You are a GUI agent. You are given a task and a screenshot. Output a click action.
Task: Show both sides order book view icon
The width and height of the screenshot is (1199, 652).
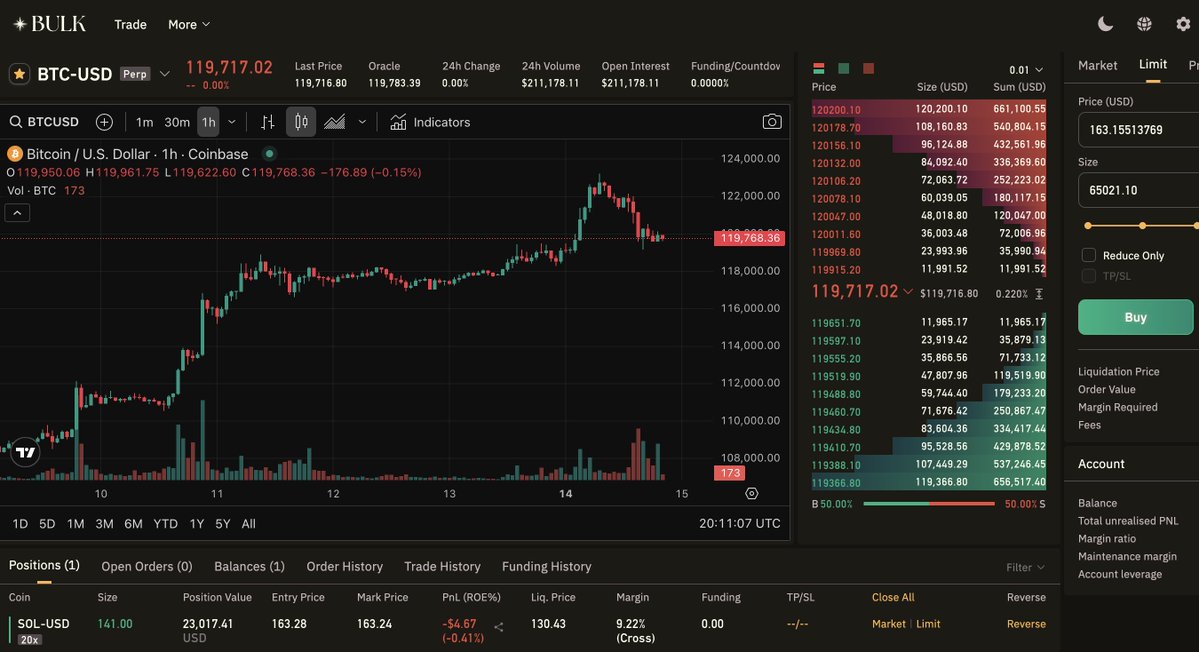(819, 69)
